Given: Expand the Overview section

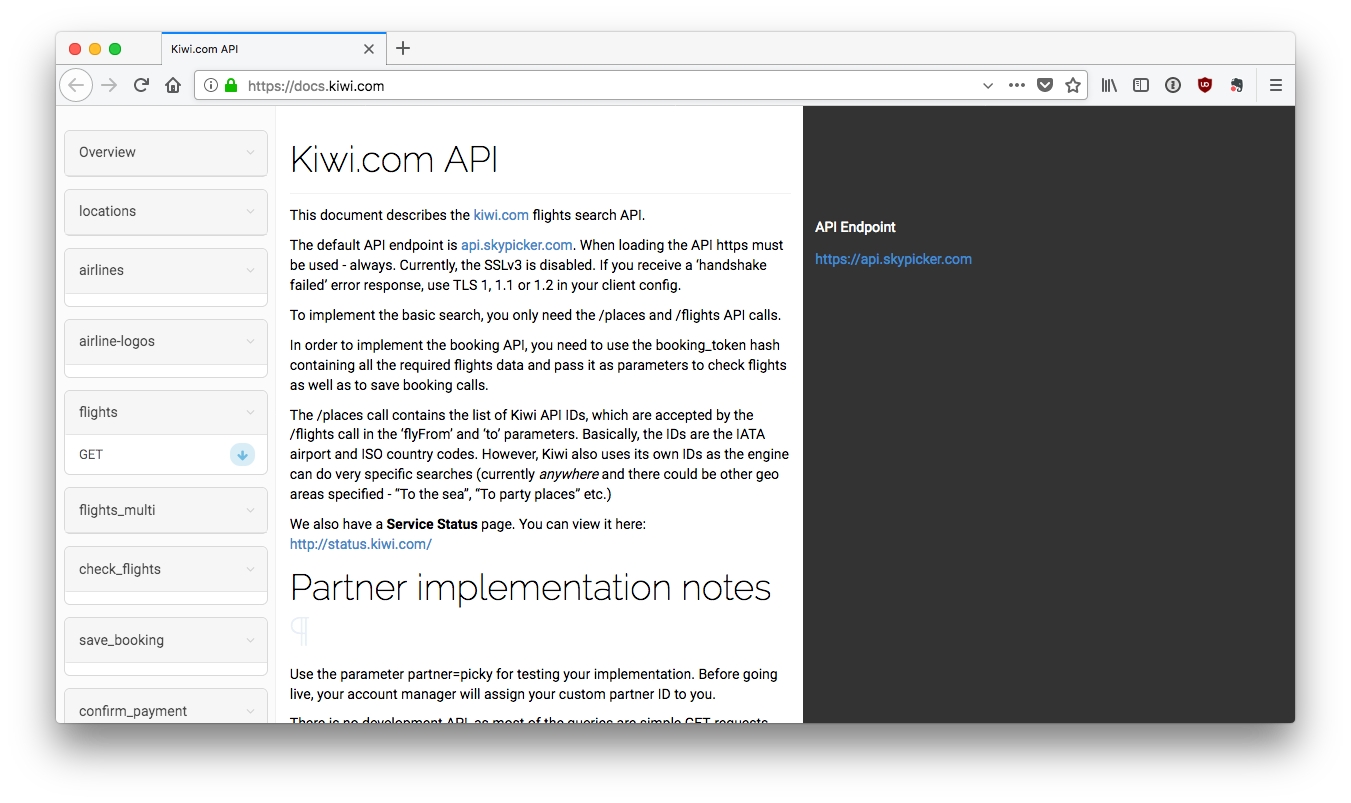Looking at the screenshot, I should (166, 153).
